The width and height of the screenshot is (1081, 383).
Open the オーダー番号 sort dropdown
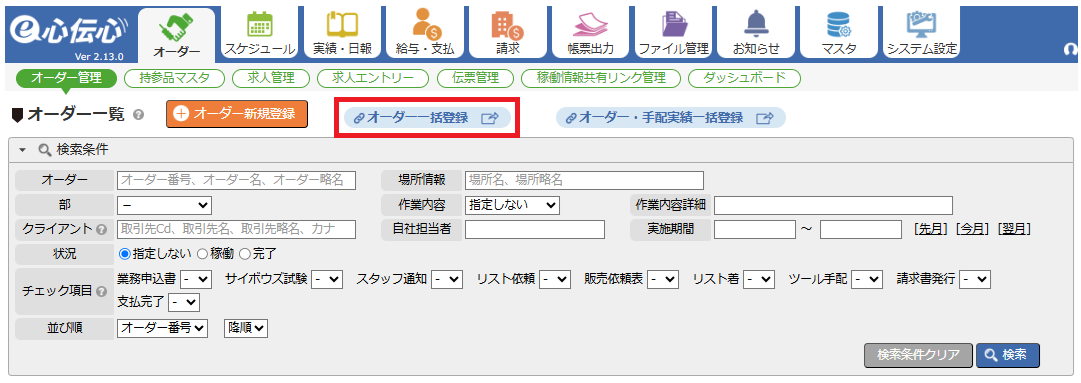point(163,329)
